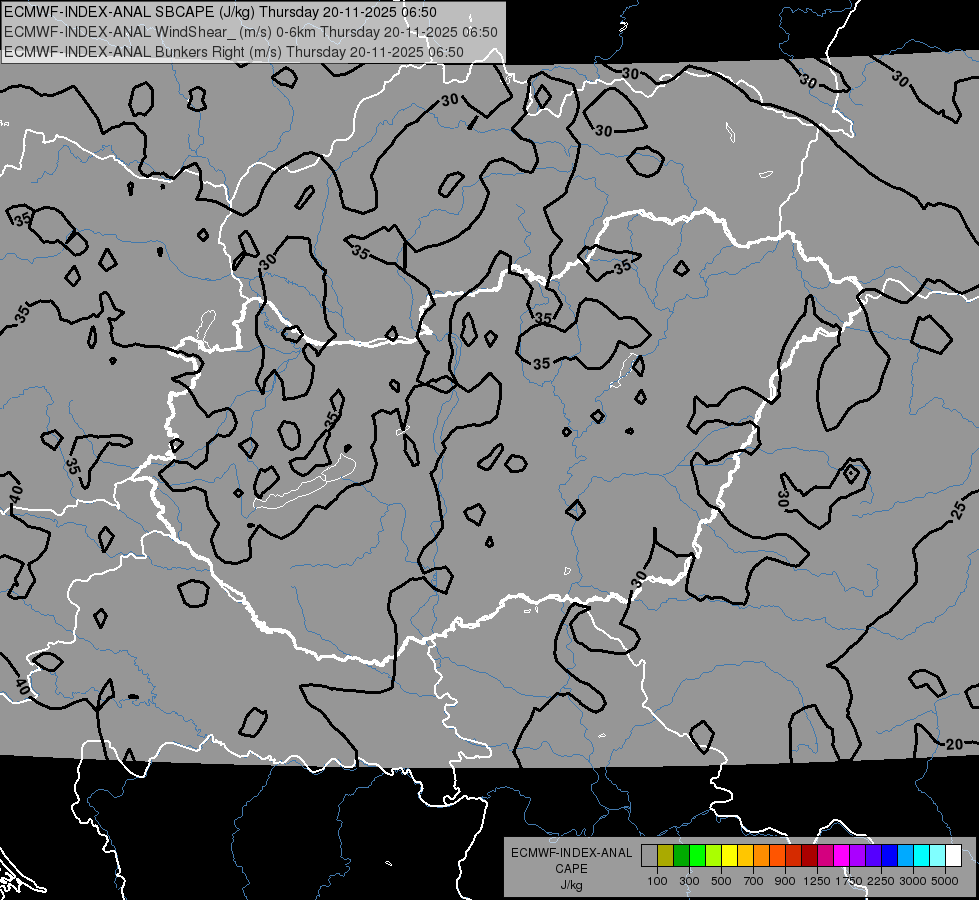Click the gray legend swatch below 100
The height and width of the screenshot is (900, 979).
[649, 856]
